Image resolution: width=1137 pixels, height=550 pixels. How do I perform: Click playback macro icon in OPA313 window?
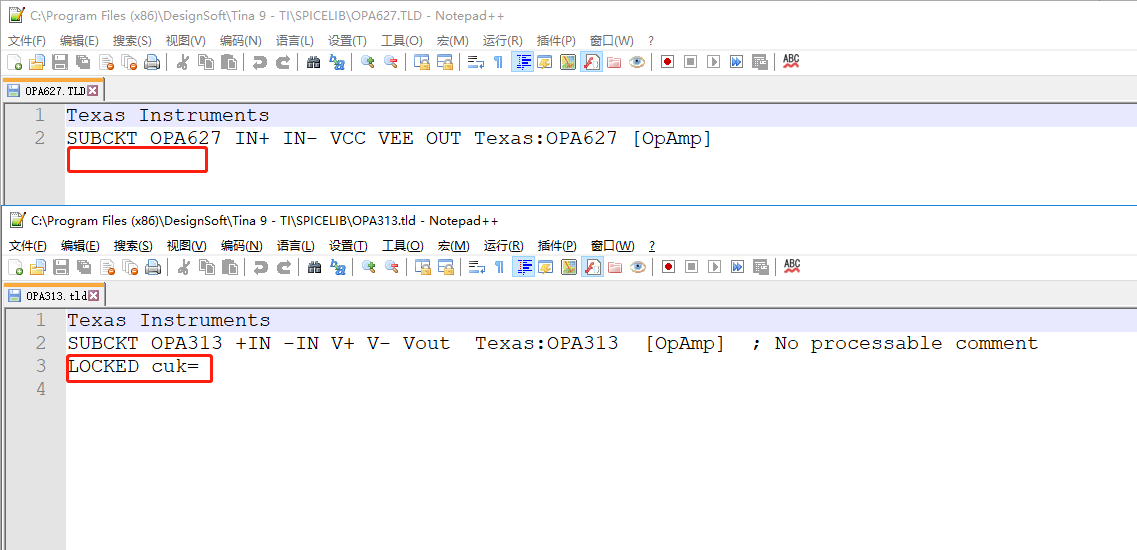point(714,267)
